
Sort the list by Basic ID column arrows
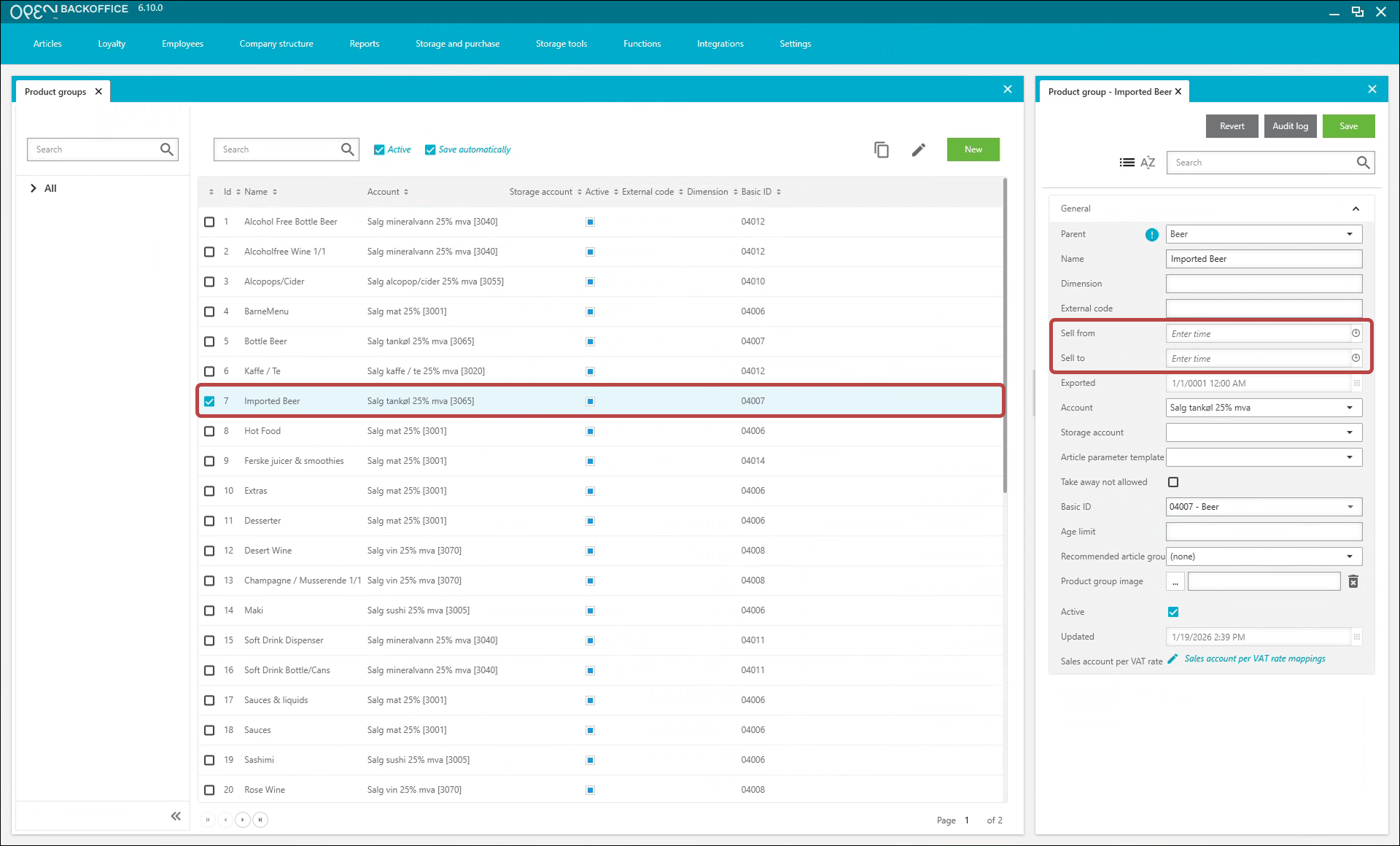tap(779, 193)
